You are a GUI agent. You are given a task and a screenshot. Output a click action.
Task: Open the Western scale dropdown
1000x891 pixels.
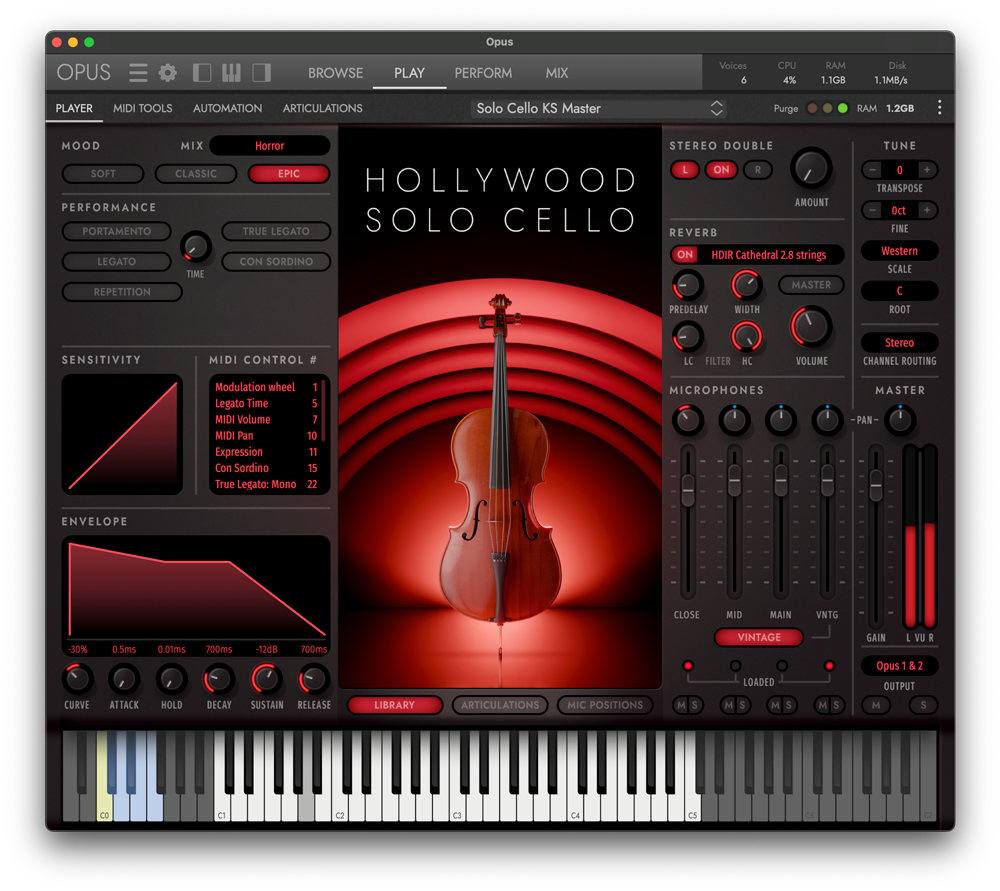pos(899,251)
